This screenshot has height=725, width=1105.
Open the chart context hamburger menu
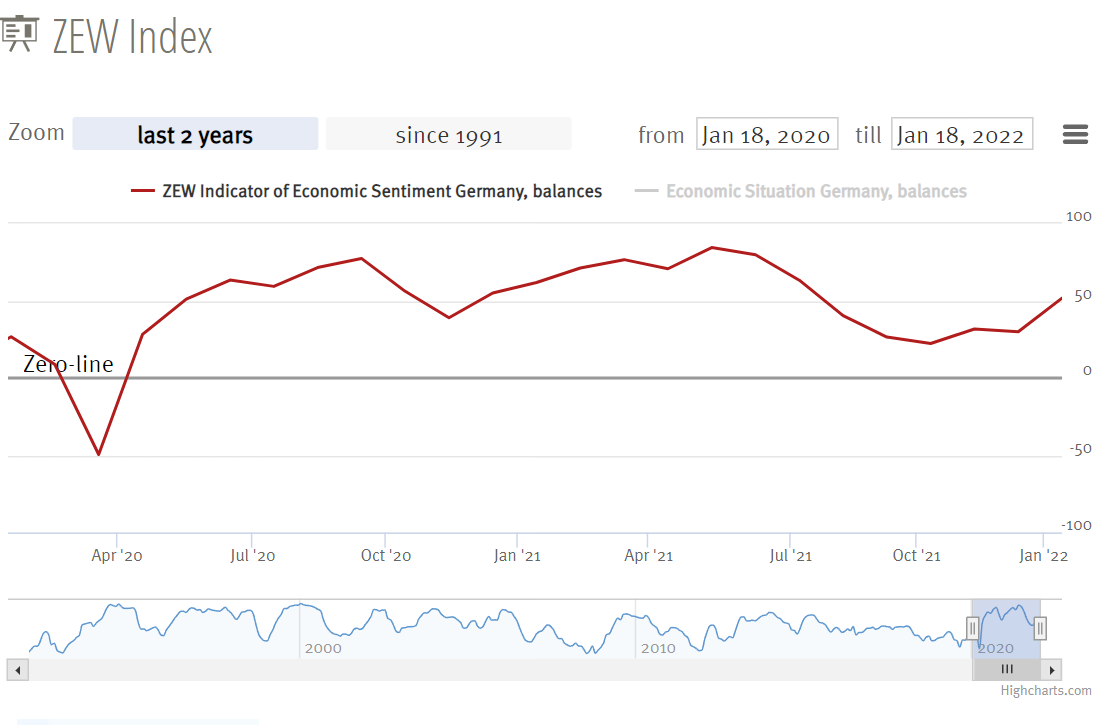(x=1075, y=135)
